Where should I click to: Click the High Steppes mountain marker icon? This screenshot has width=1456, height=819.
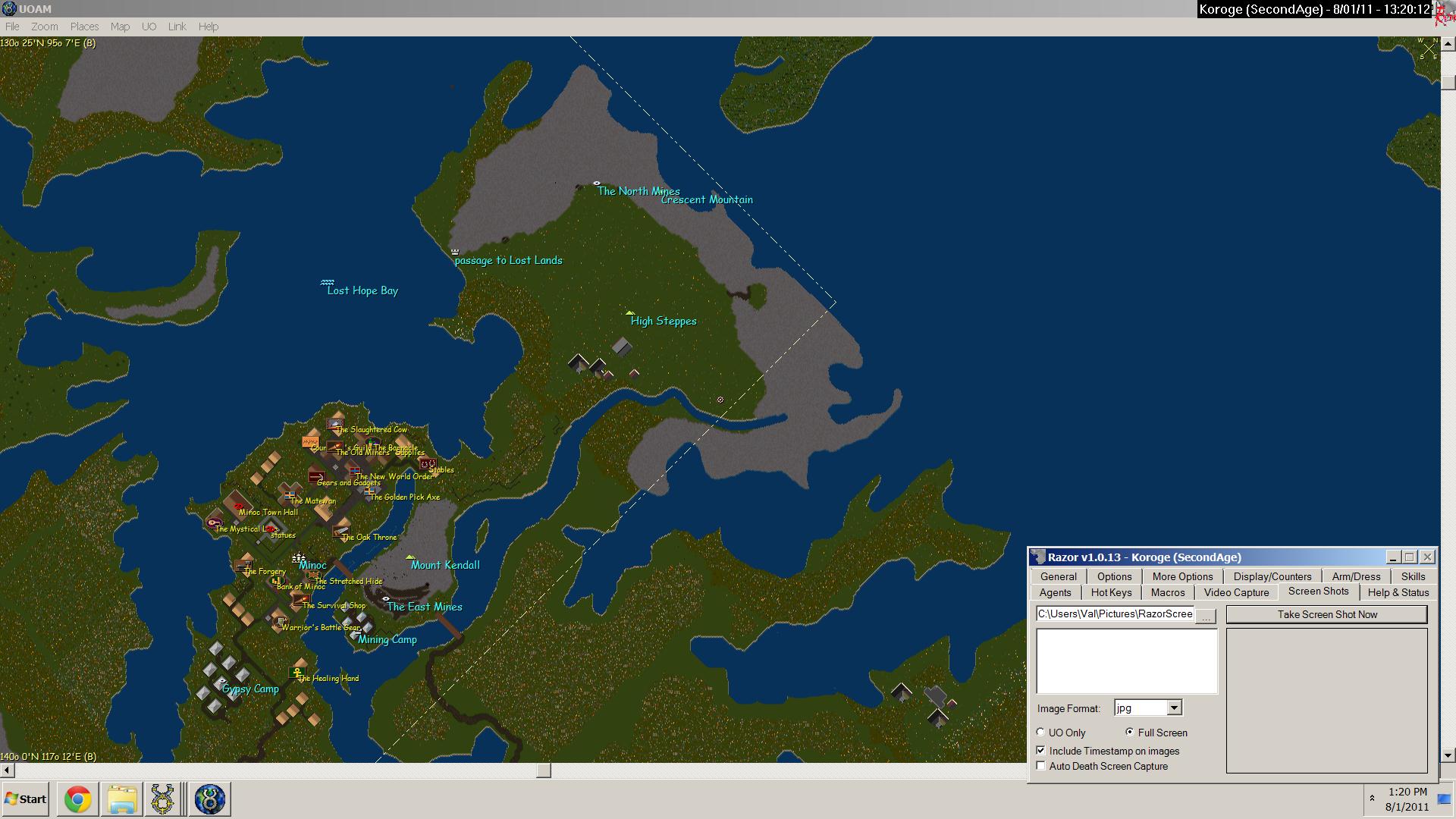pos(629,312)
